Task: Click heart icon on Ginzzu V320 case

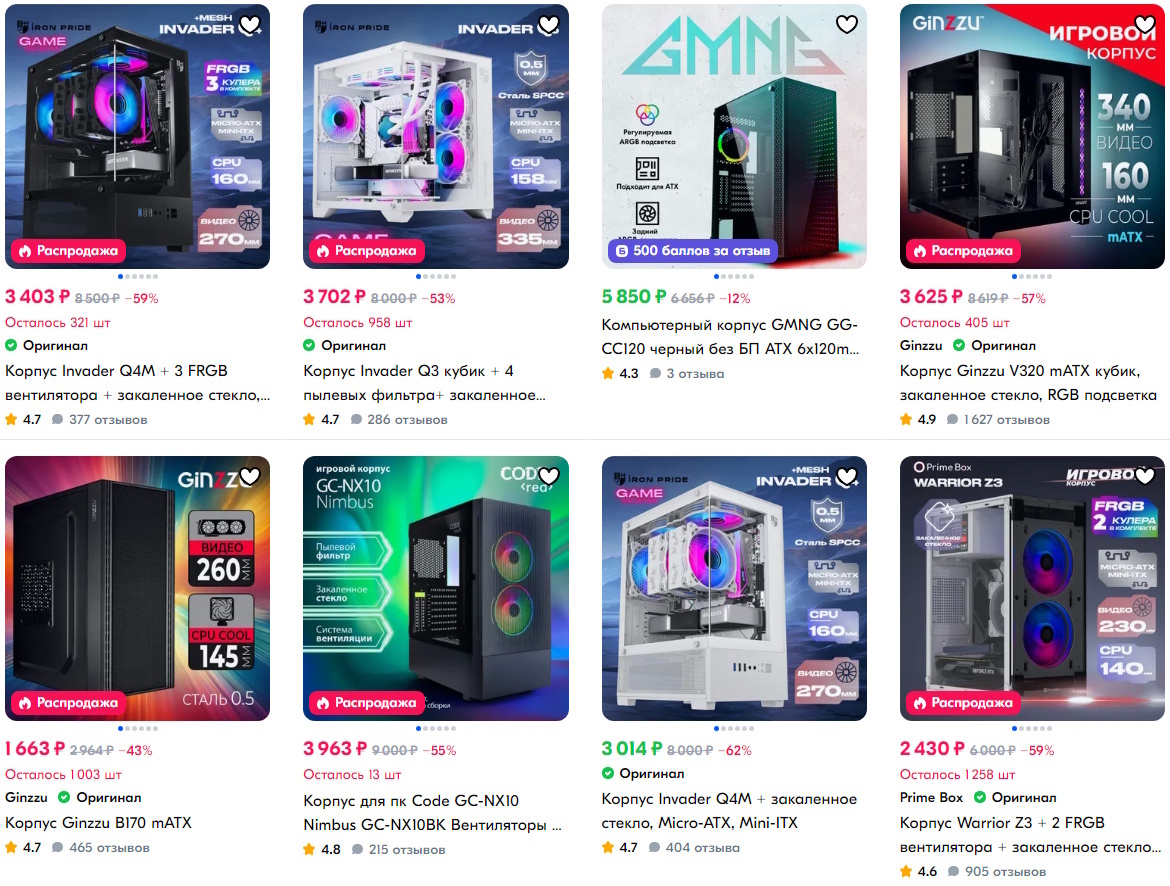Action: pos(1145,25)
